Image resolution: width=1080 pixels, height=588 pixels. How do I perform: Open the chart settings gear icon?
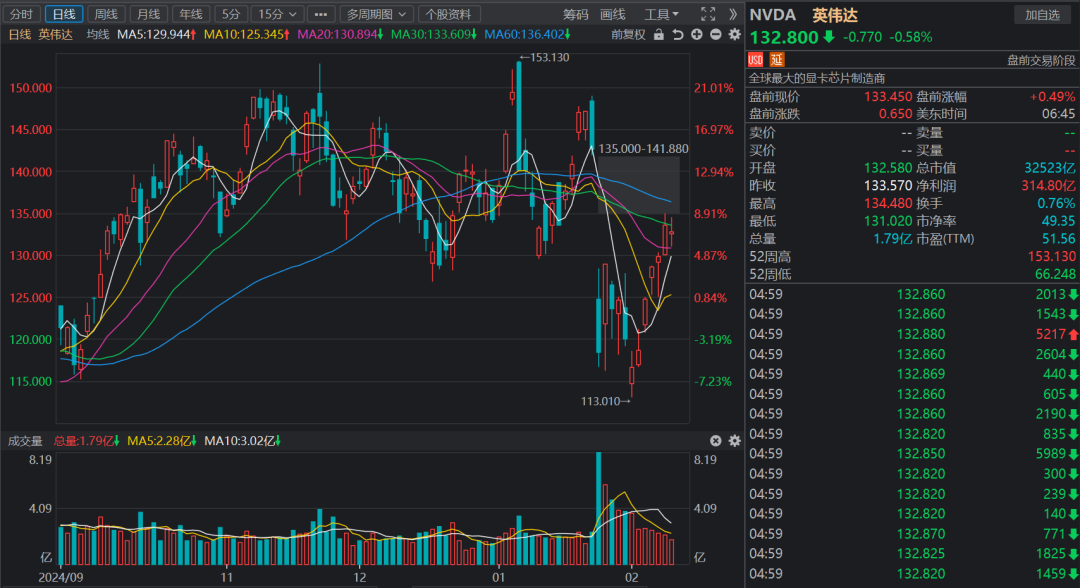734,35
